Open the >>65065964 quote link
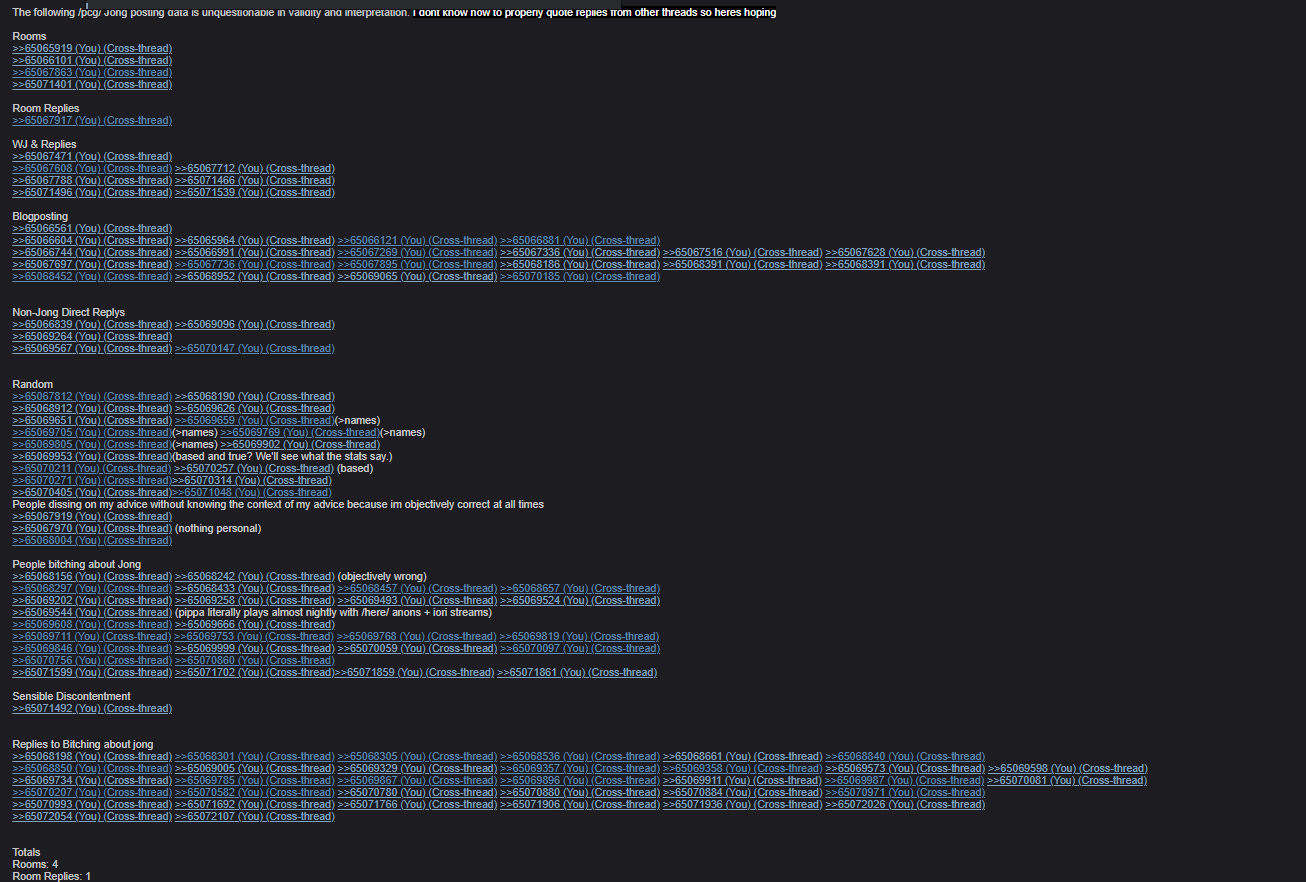This screenshot has height=882, width=1306. [x=255, y=240]
